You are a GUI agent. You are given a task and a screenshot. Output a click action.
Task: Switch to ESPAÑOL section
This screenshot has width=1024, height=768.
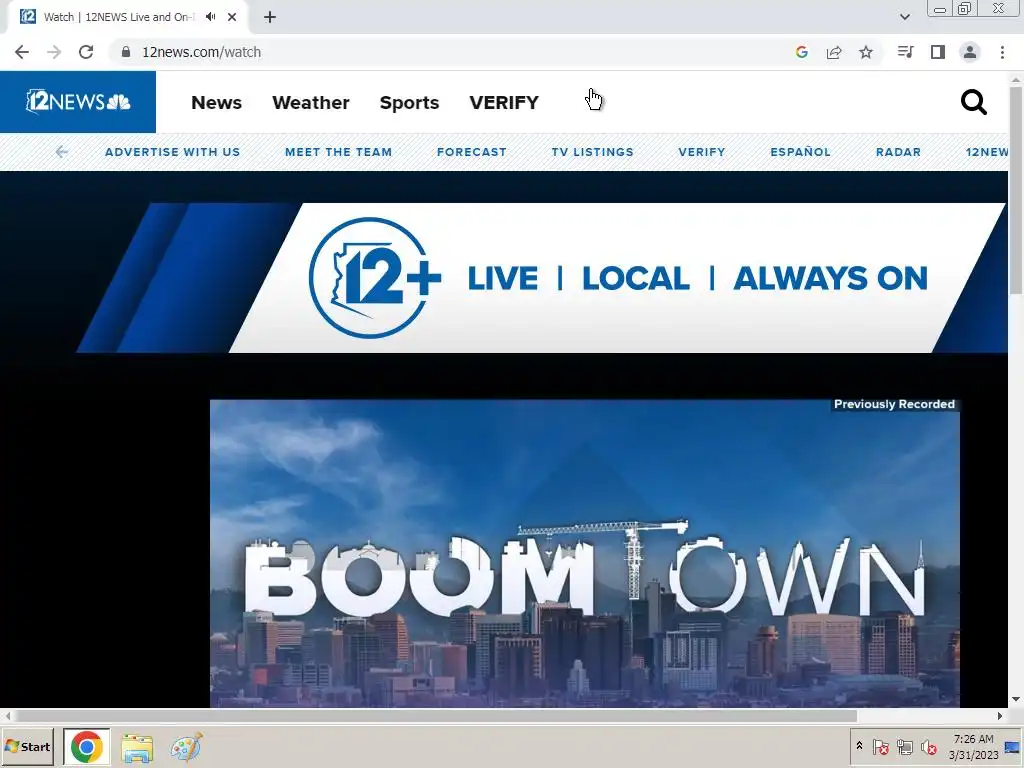[x=800, y=152]
